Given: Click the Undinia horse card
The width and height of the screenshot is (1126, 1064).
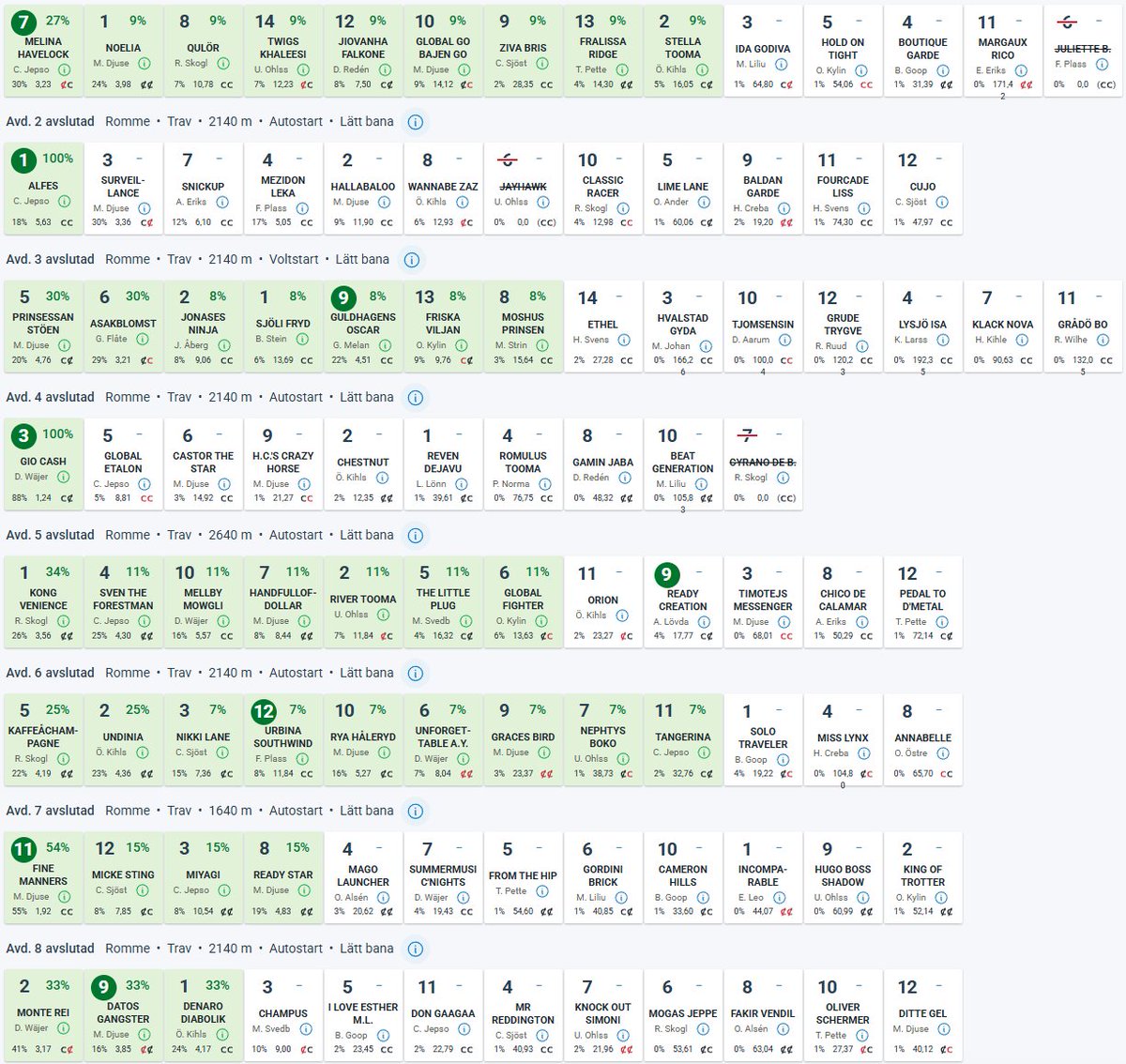Looking at the screenshot, I should click(123, 737).
